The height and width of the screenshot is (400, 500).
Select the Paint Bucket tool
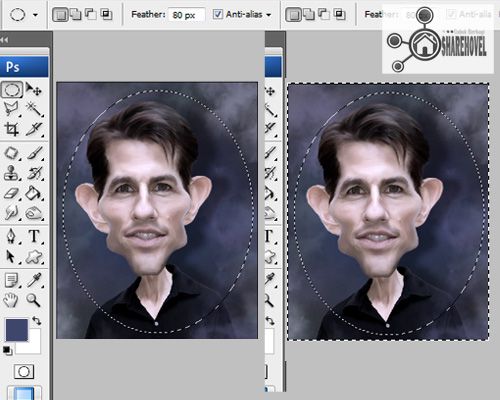pos(35,193)
